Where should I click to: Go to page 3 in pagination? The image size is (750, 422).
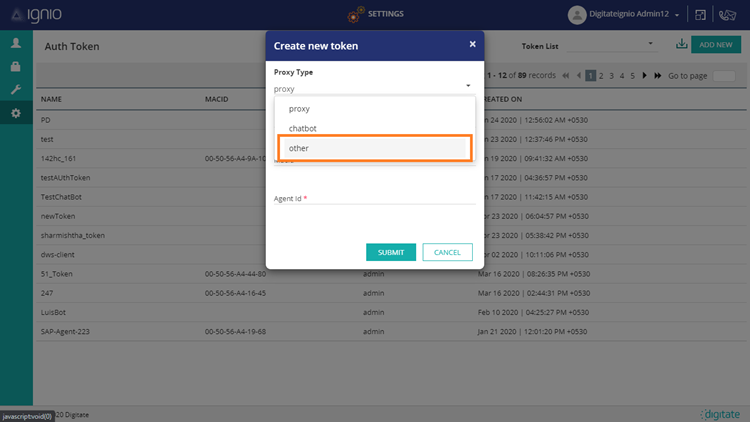(x=612, y=76)
